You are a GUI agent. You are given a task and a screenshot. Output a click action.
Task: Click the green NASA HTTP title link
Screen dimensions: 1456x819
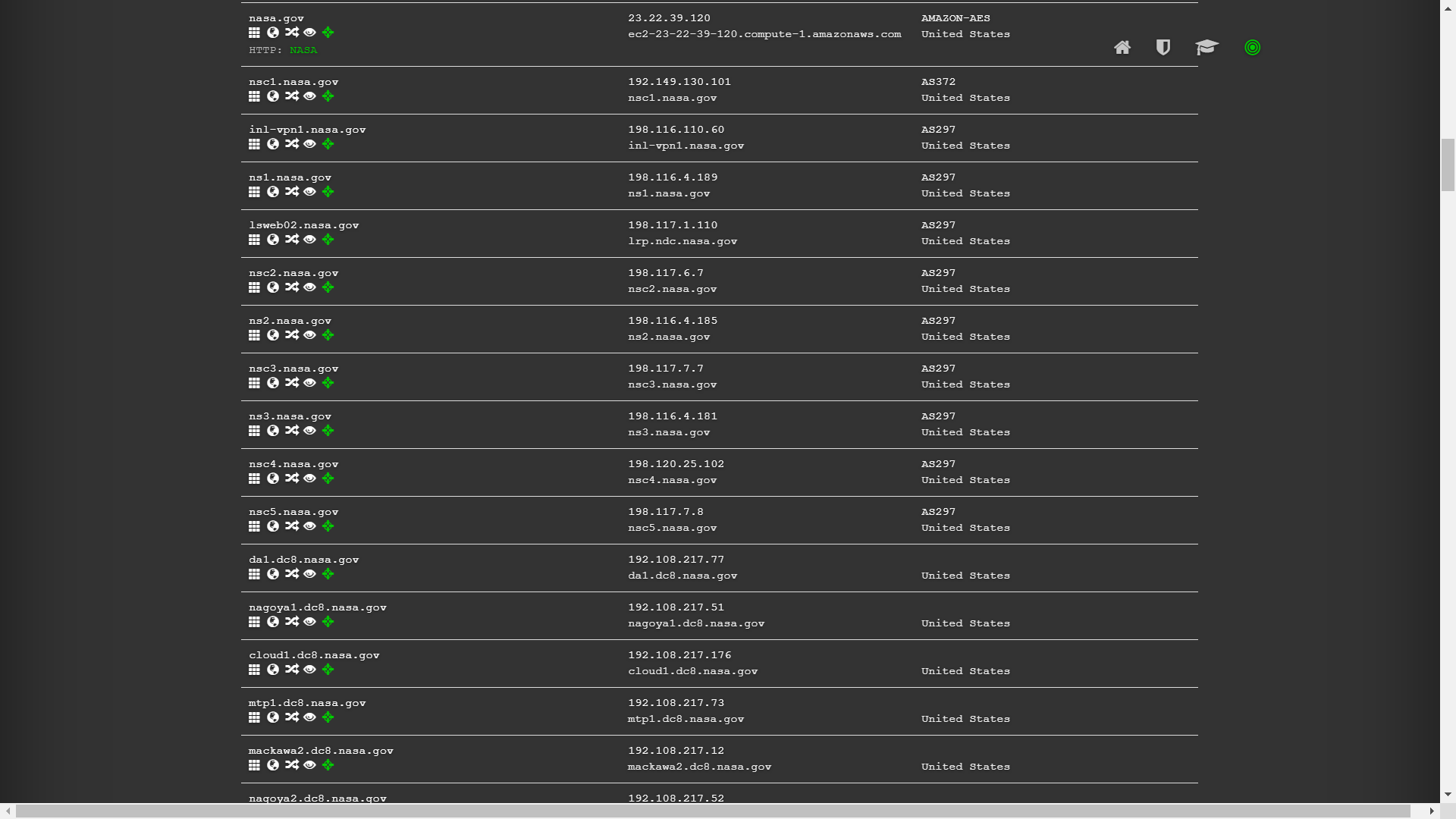(303, 50)
